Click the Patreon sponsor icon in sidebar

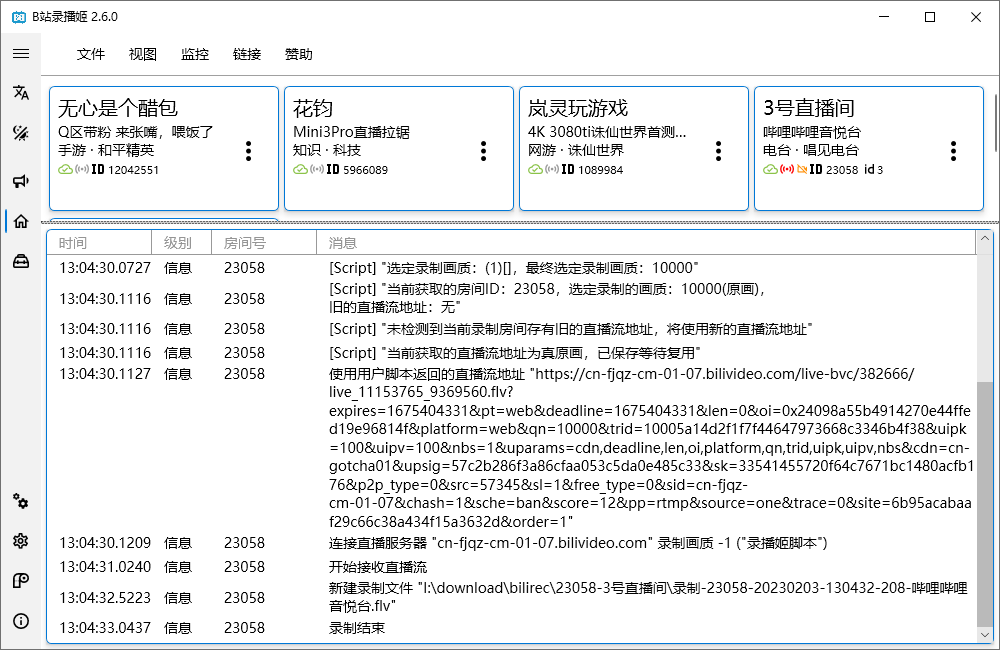21,580
